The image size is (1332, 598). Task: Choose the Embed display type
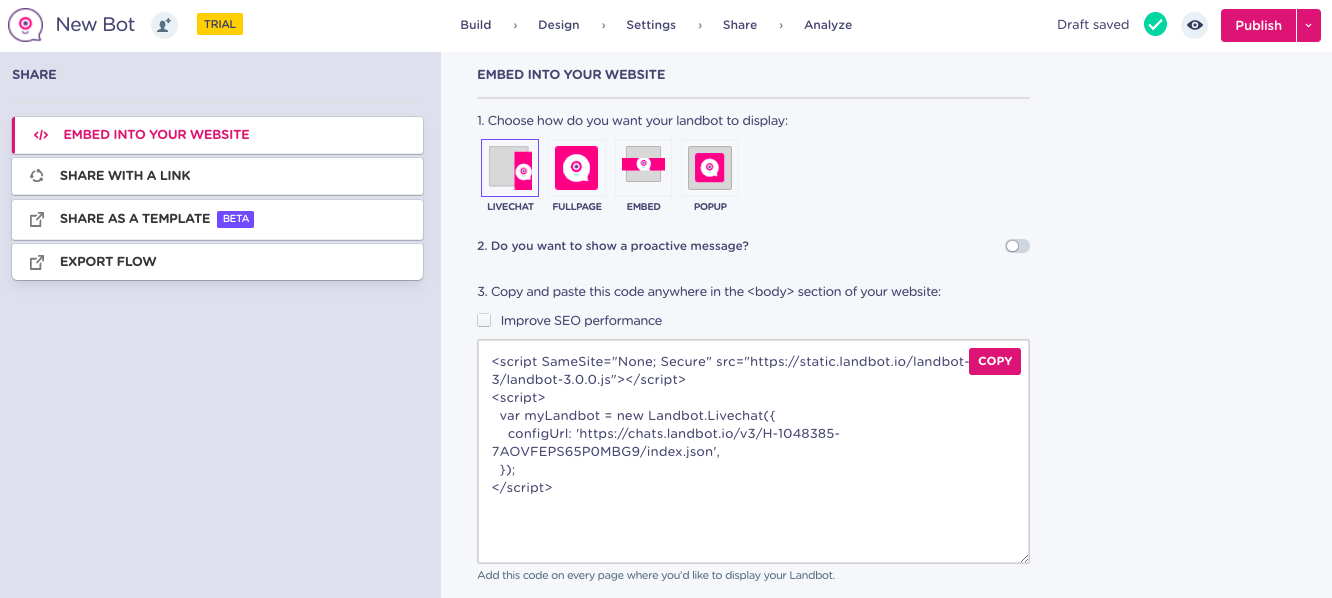(x=643, y=168)
